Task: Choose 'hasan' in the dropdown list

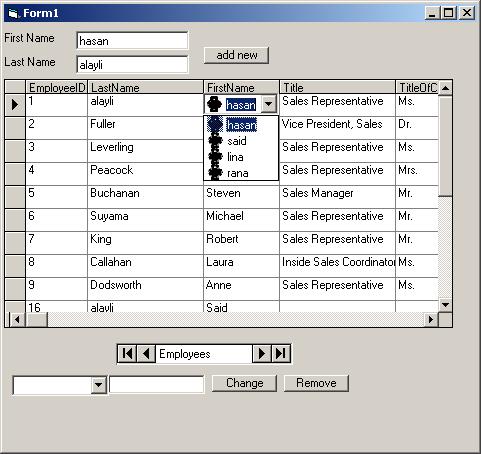Action: tap(241, 125)
